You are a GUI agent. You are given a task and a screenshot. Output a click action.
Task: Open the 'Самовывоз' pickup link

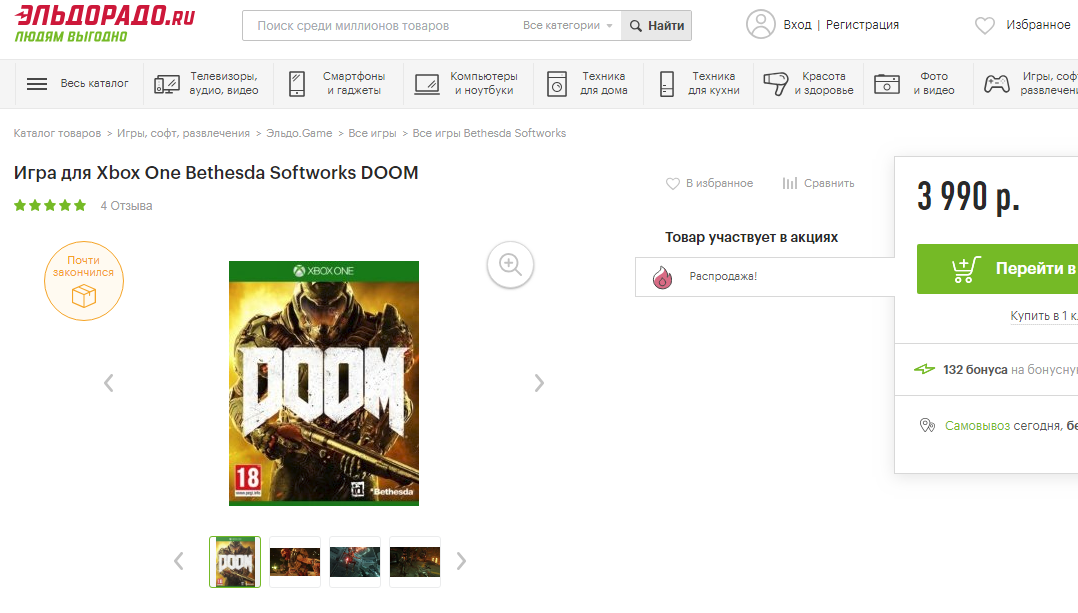[977, 426]
